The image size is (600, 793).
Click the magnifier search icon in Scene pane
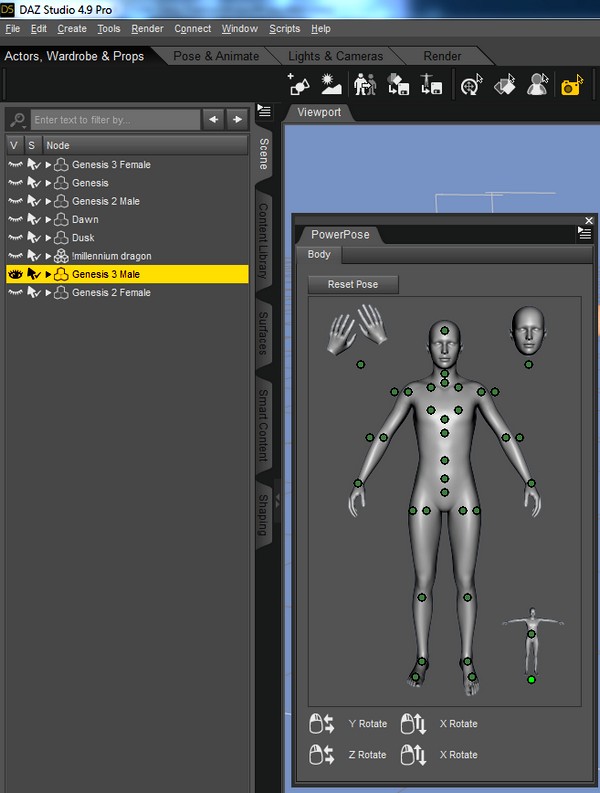18,120
